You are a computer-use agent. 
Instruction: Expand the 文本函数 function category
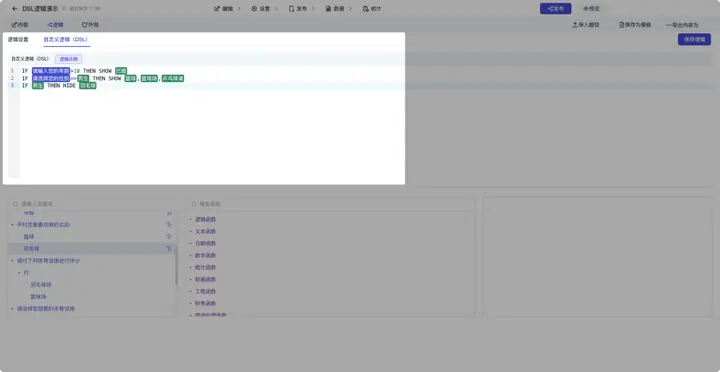[x=191, y=231]
